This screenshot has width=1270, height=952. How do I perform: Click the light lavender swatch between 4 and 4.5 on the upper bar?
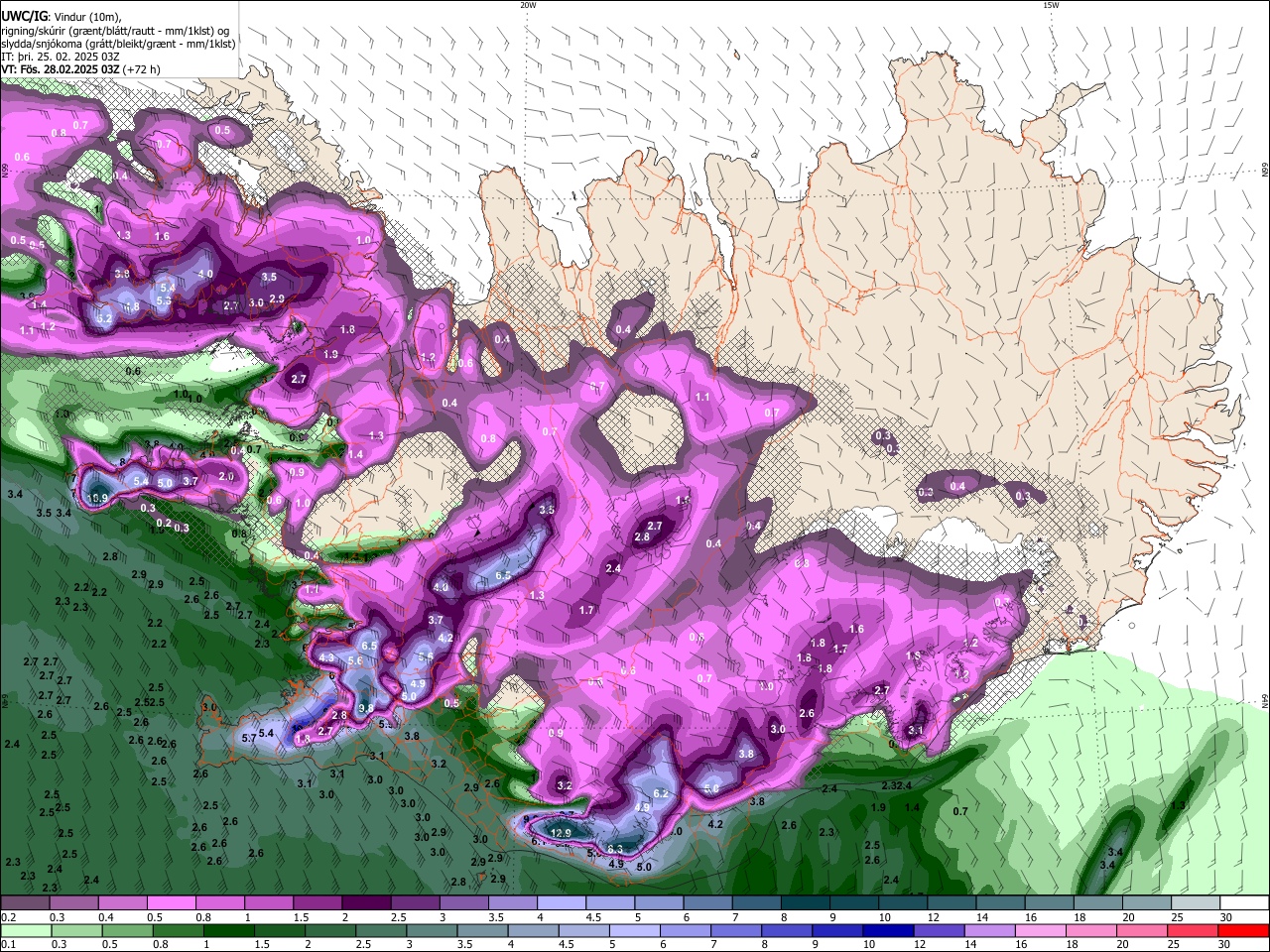[x=561, y=903]
